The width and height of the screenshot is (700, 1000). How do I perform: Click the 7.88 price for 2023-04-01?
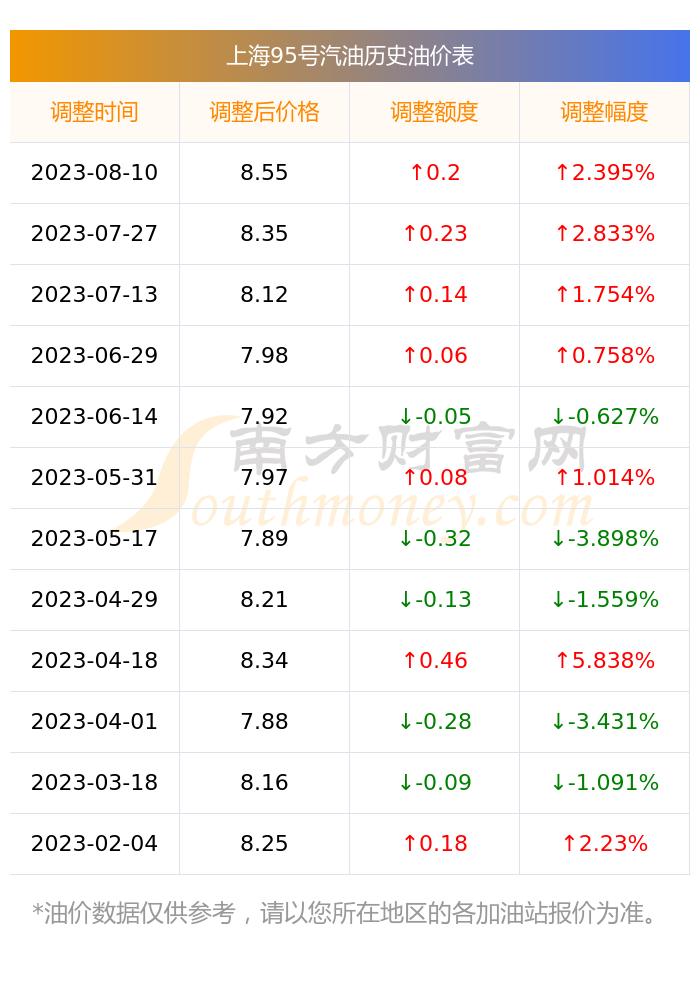[264, 721]
